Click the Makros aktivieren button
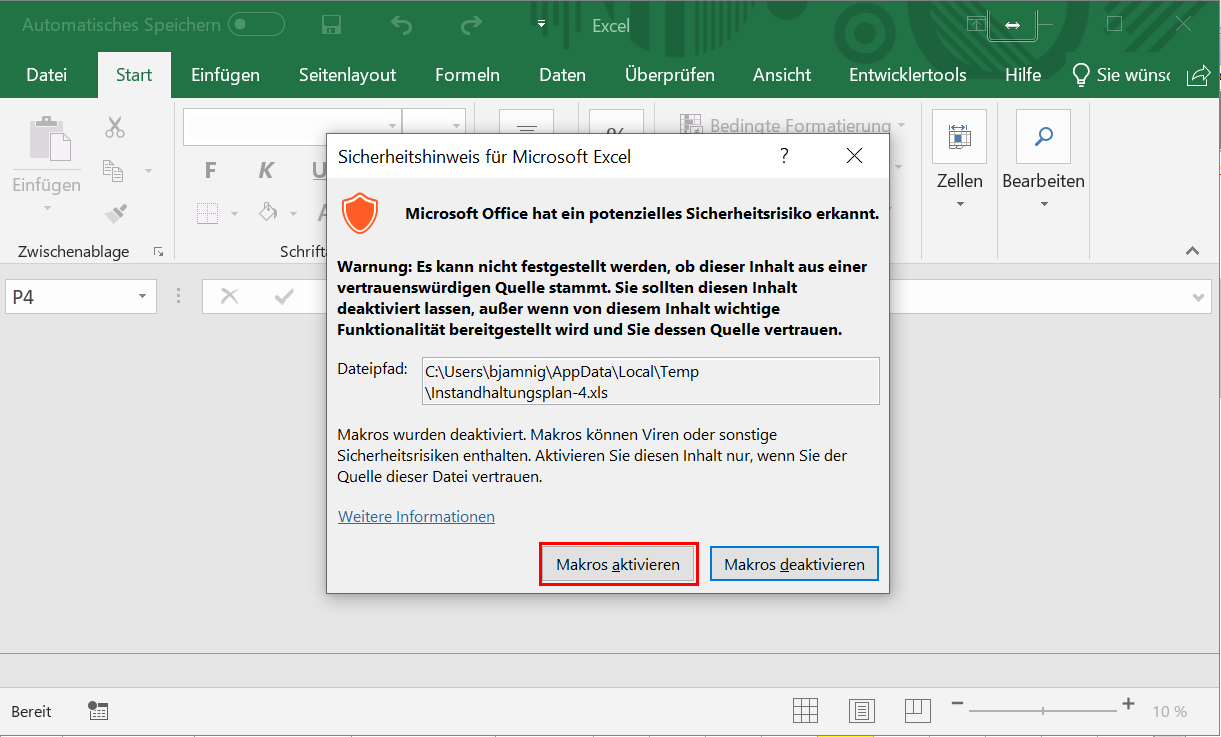This screenshot has width=1221, height=737. click(618, 565)
